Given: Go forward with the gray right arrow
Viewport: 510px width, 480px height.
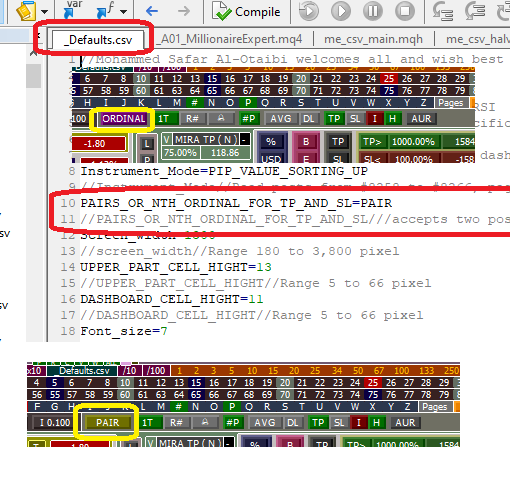Looking at the screenshot, I should pos(184,11).
